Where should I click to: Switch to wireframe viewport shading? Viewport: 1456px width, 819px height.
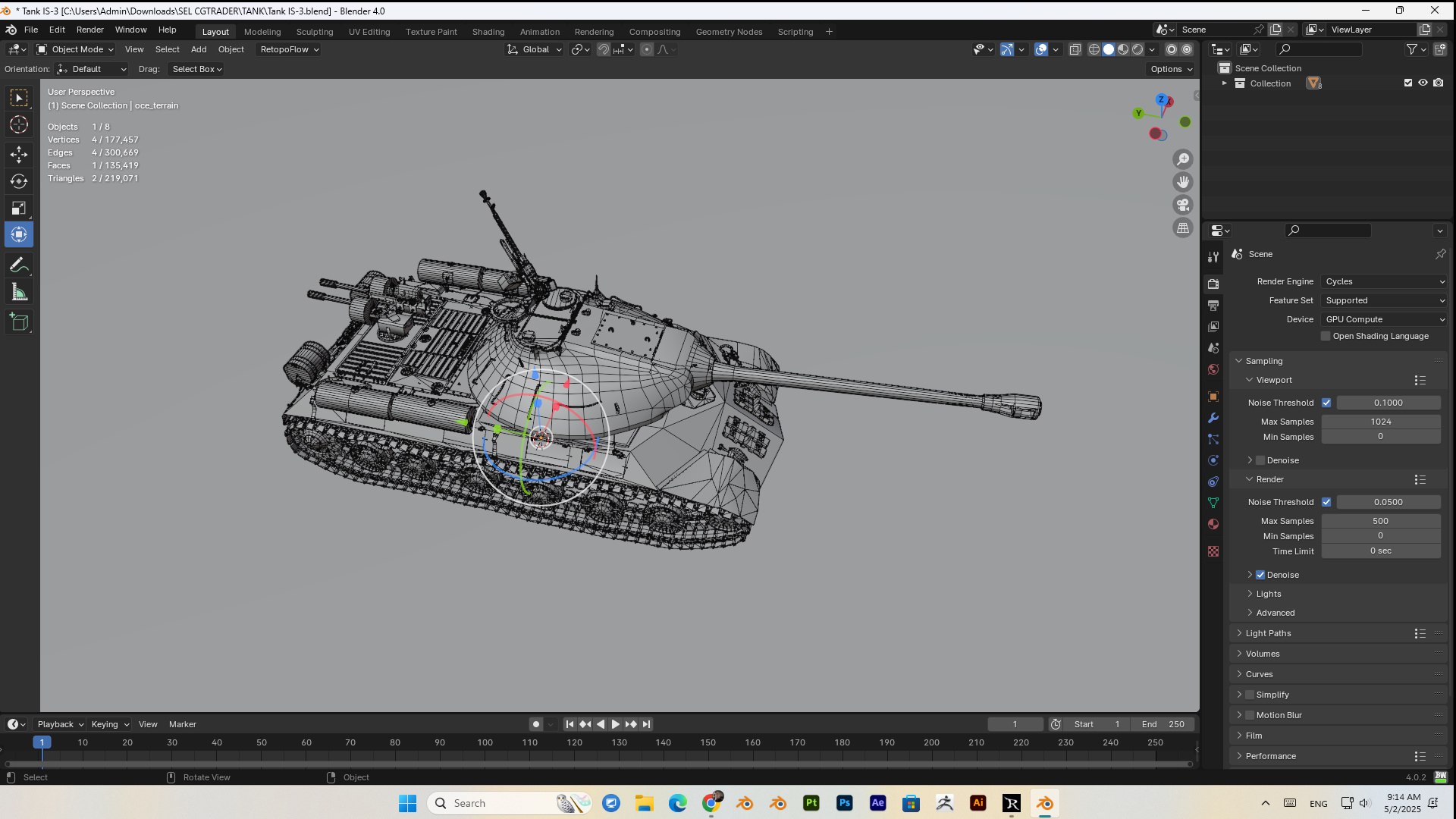tap(1094, 49)
